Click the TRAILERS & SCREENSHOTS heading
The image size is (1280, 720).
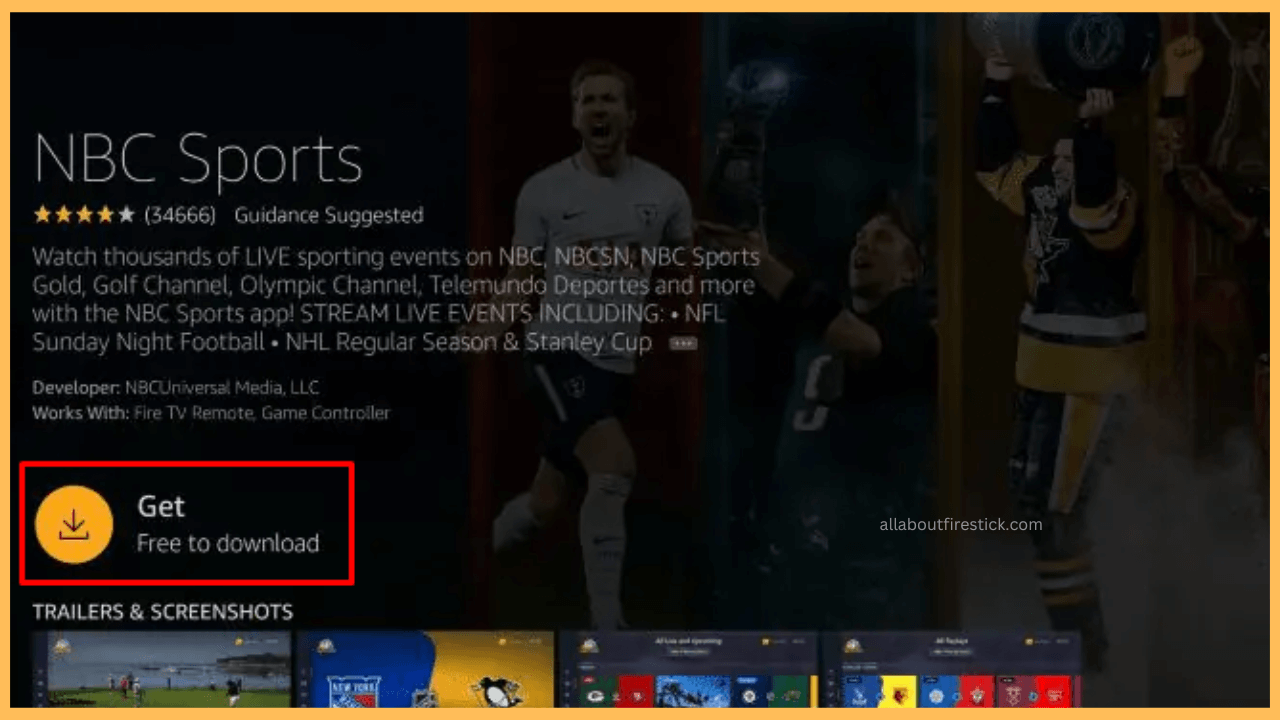(x=162, y=611)
